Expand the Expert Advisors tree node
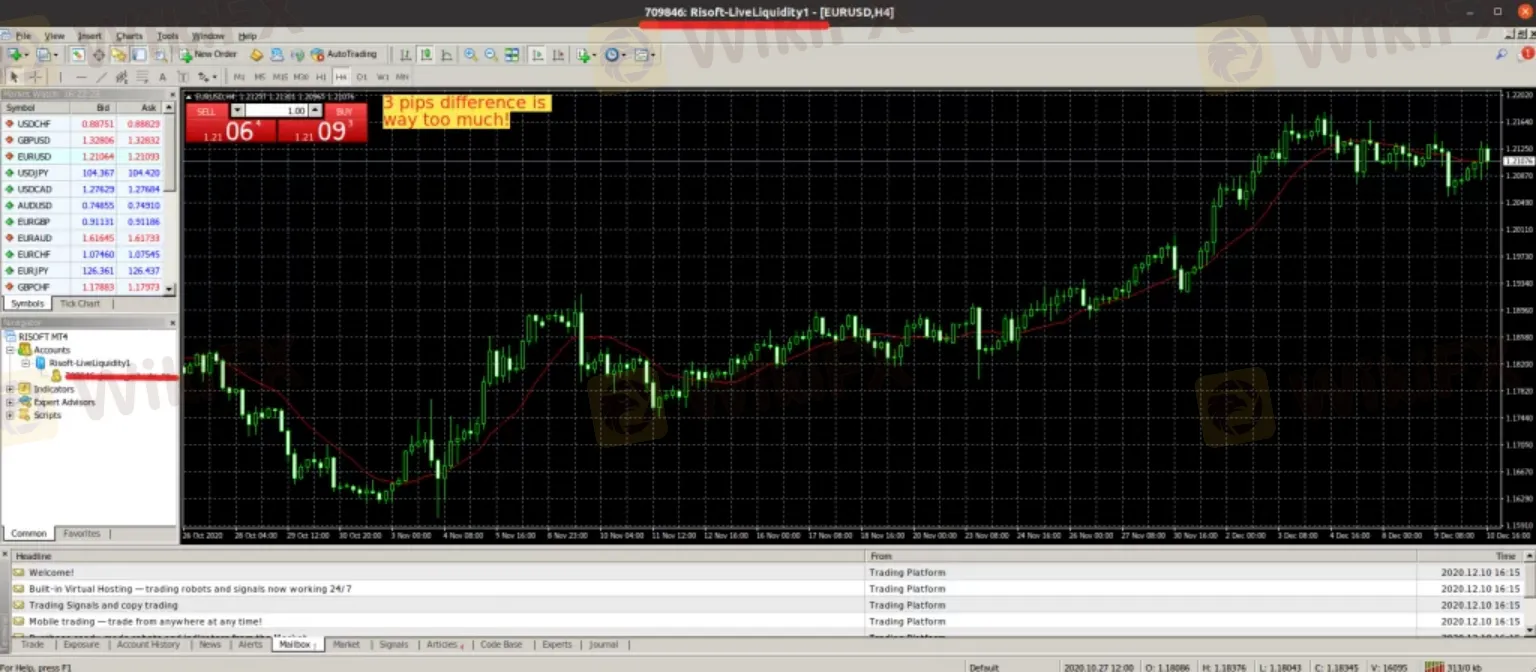Screen dimensions: 1536x672 [x=11, y=402]
